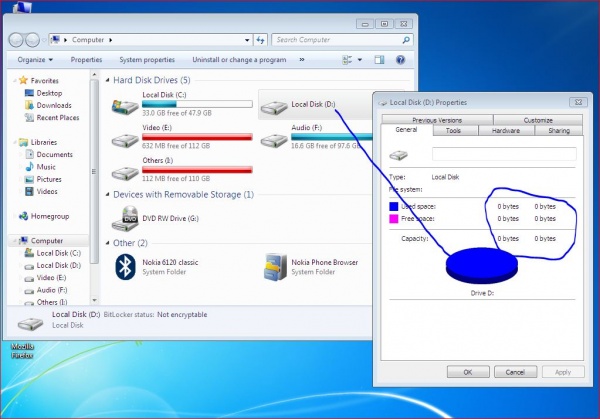Image resolution: width=600 pixels, height=419 pixels.
Task: Open Libraries in navigation pane
Action: click(44, 142)
